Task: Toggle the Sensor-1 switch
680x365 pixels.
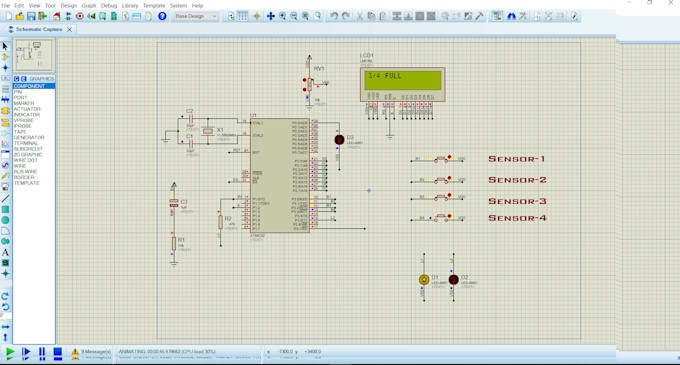Action: click(441, 159)
